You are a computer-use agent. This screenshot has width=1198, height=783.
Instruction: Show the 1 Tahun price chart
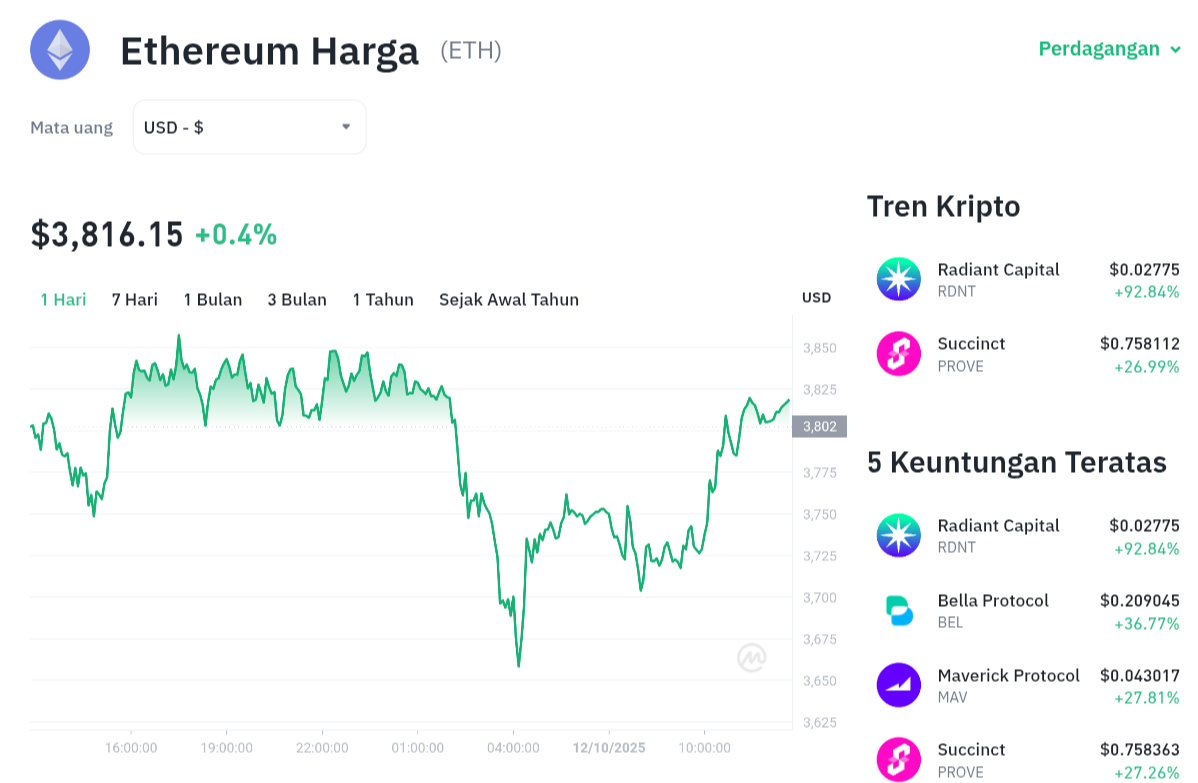(383, 299)
